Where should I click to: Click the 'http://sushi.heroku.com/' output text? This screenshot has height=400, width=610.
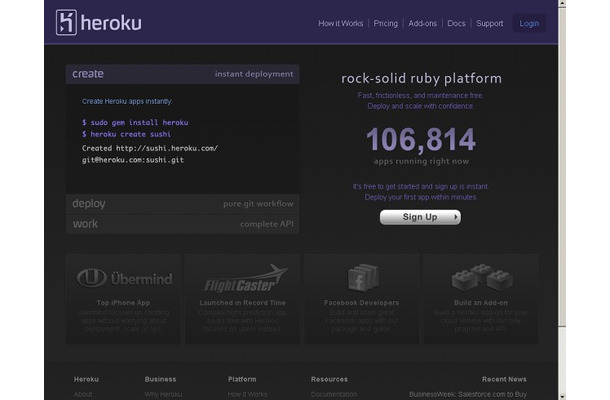(167, 148)
